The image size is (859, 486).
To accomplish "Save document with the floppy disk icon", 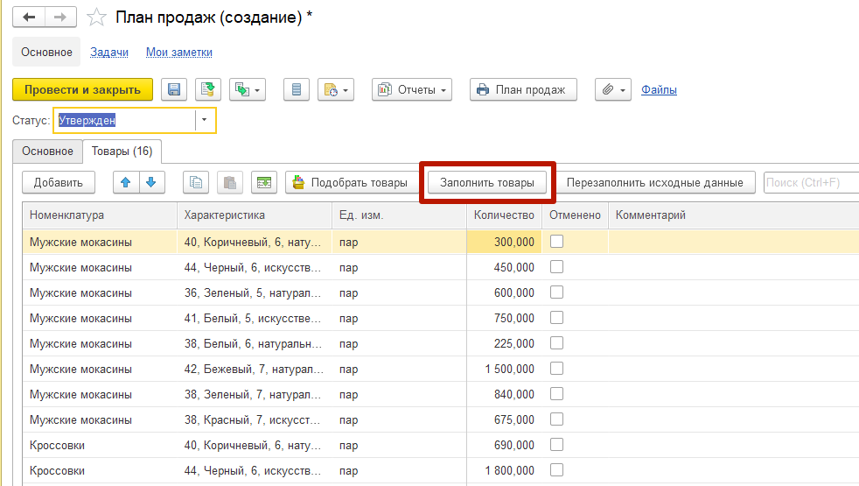I will (174, 89).
